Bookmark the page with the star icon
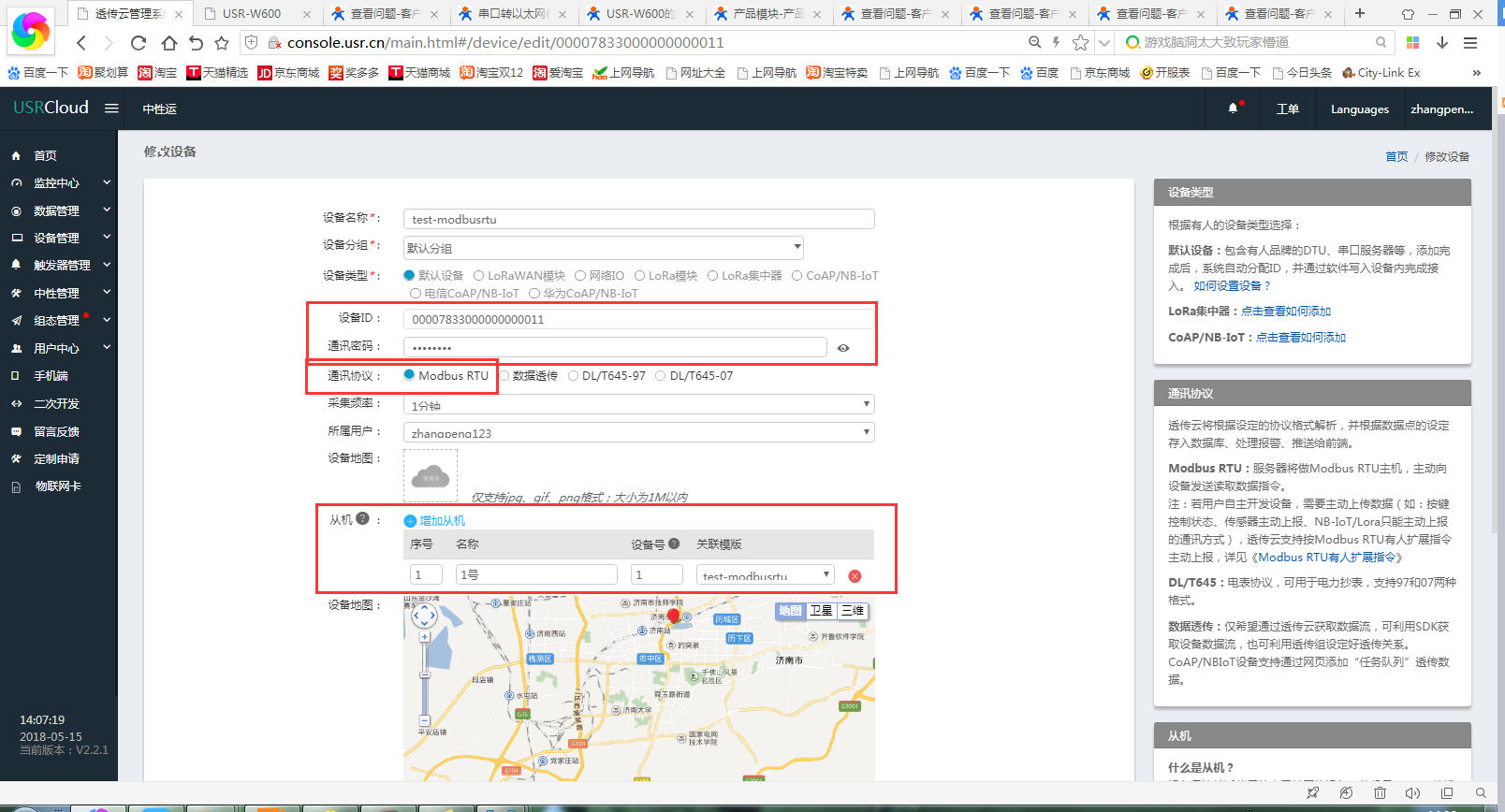This screenshot has width=1505, height=812. click(x=222, y=43)
